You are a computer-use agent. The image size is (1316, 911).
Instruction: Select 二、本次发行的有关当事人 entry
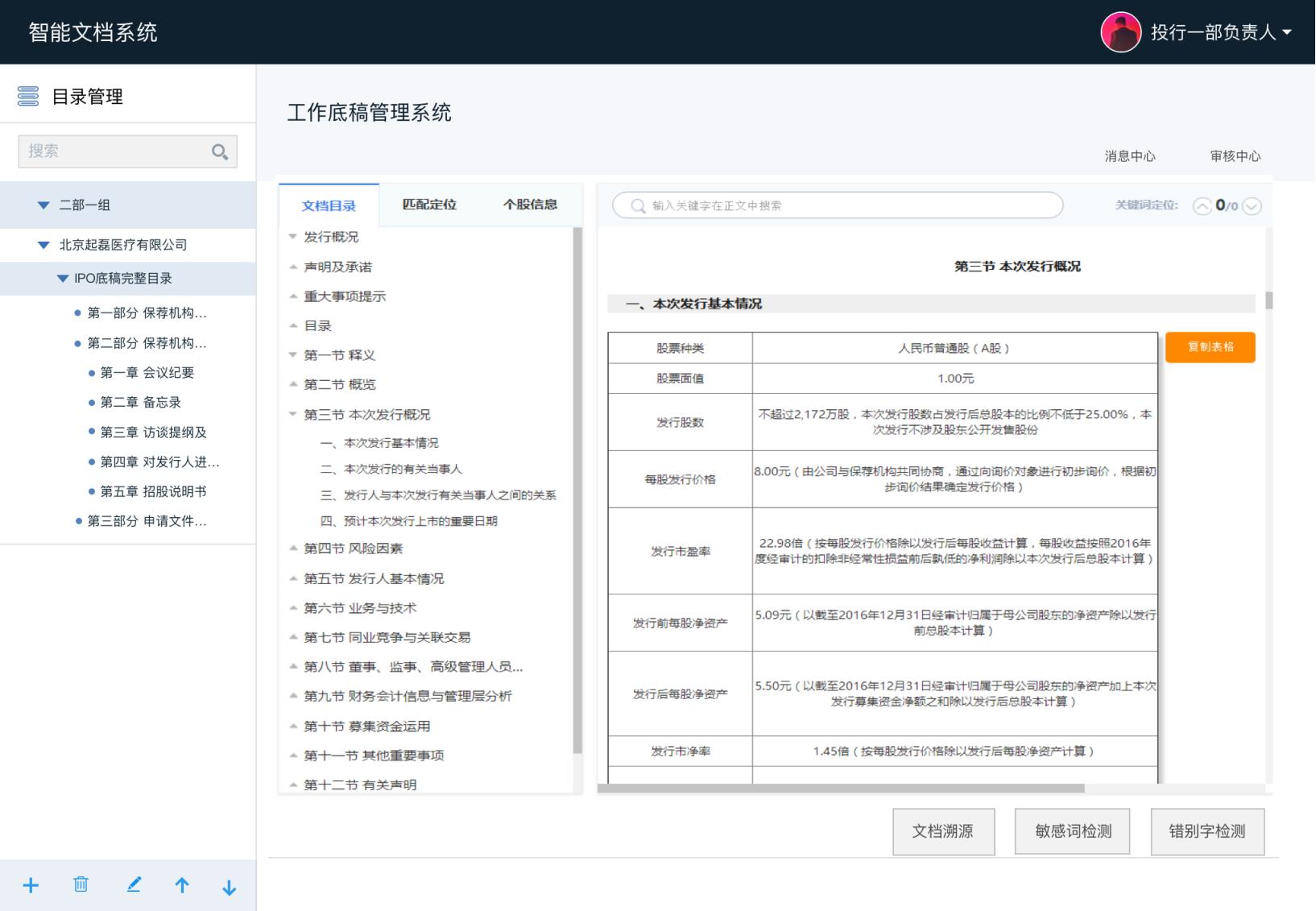pos(391,469)
